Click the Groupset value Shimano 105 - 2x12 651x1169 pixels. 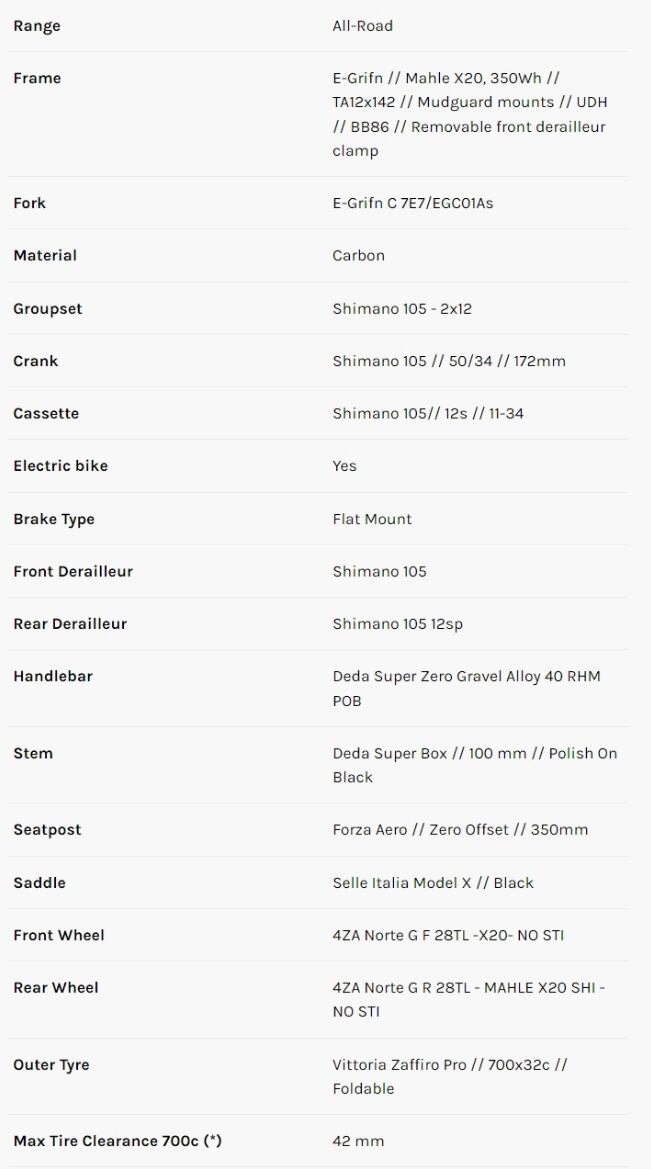coord(402,309)
